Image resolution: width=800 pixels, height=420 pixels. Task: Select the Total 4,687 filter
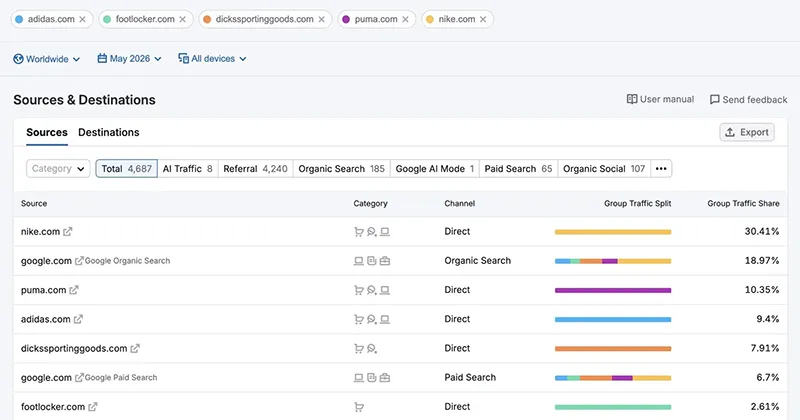click(127, 168)
